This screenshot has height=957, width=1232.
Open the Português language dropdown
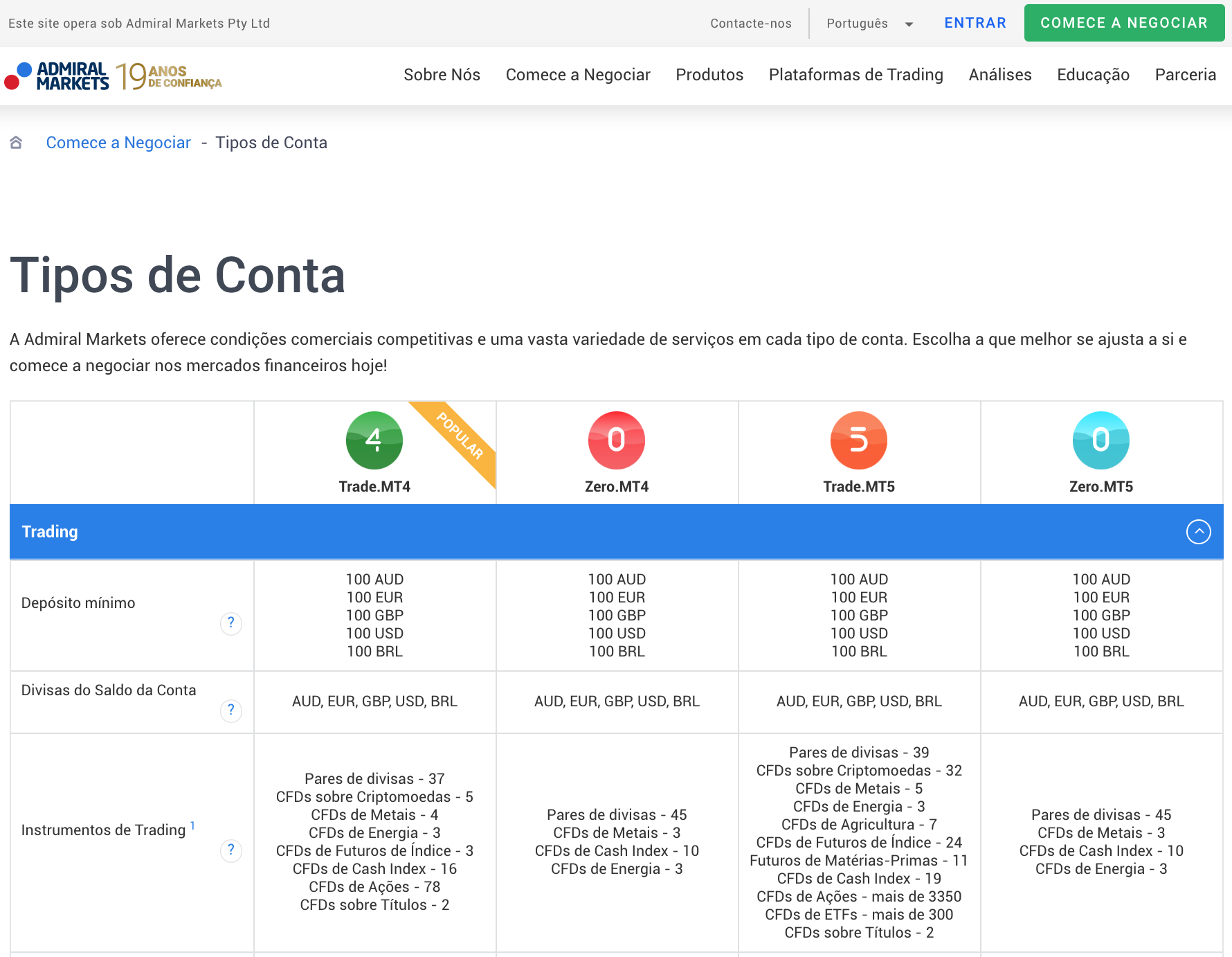tap(869, 24)
